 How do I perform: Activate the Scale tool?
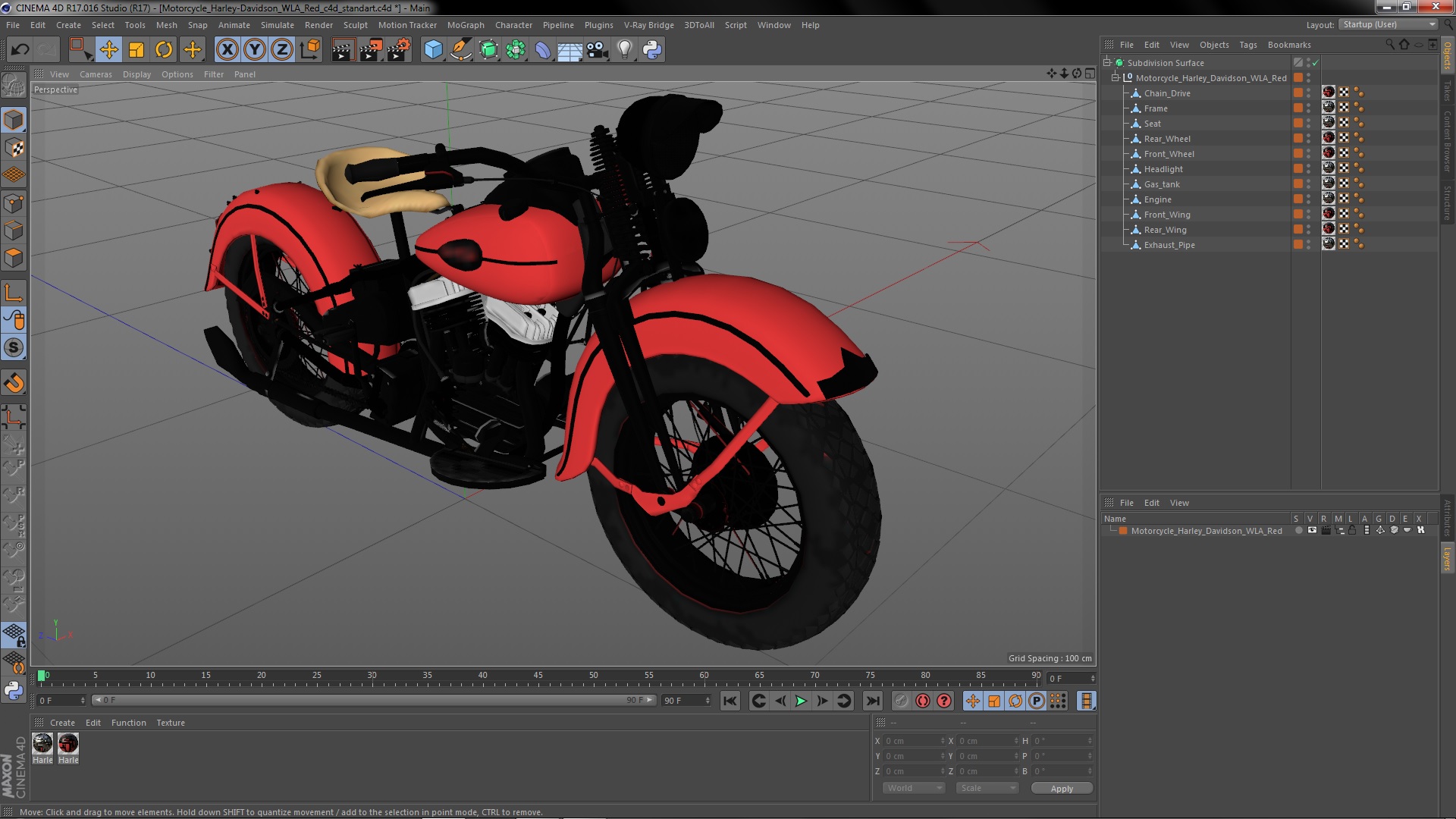tap(136, 50)
